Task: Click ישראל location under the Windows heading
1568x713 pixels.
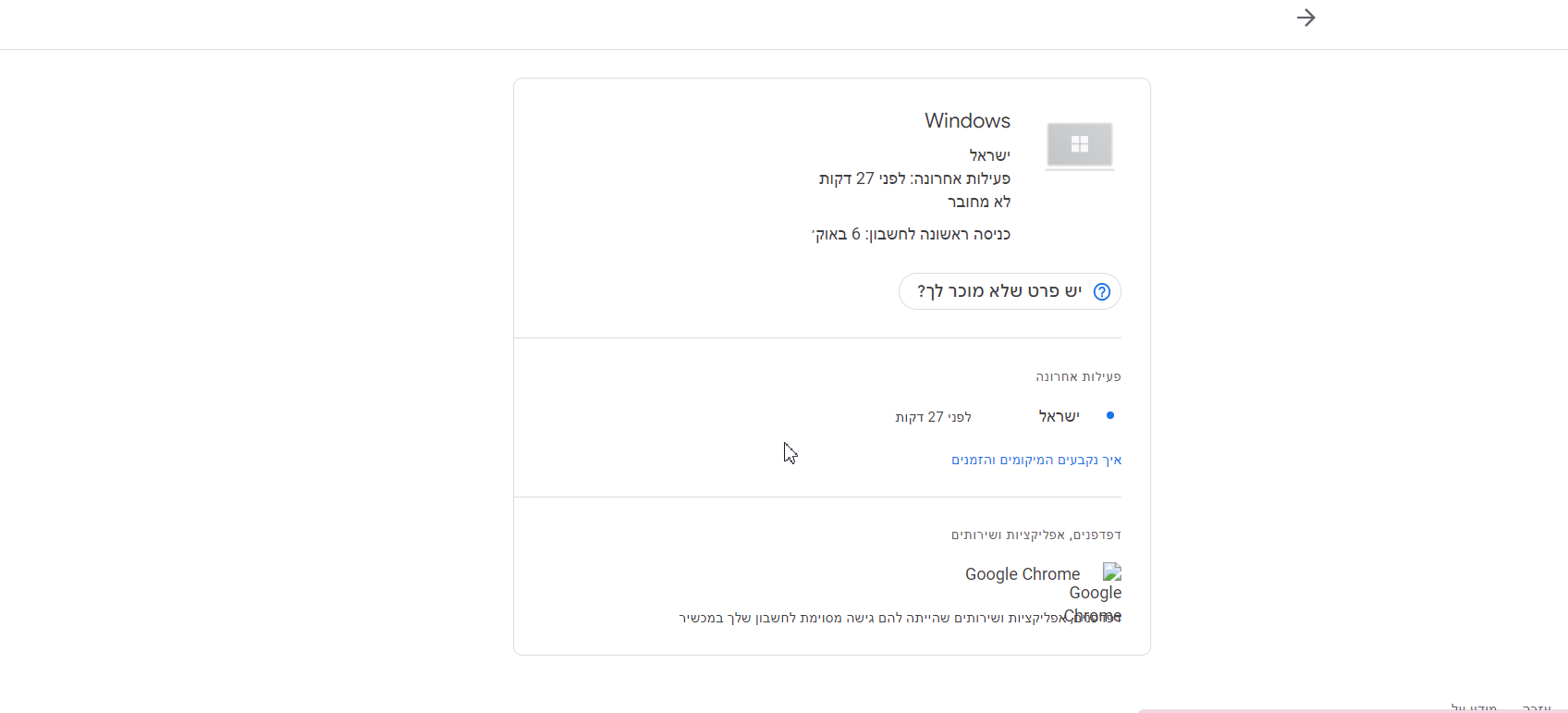Action: pyautogui.click(x=989, y=155)
